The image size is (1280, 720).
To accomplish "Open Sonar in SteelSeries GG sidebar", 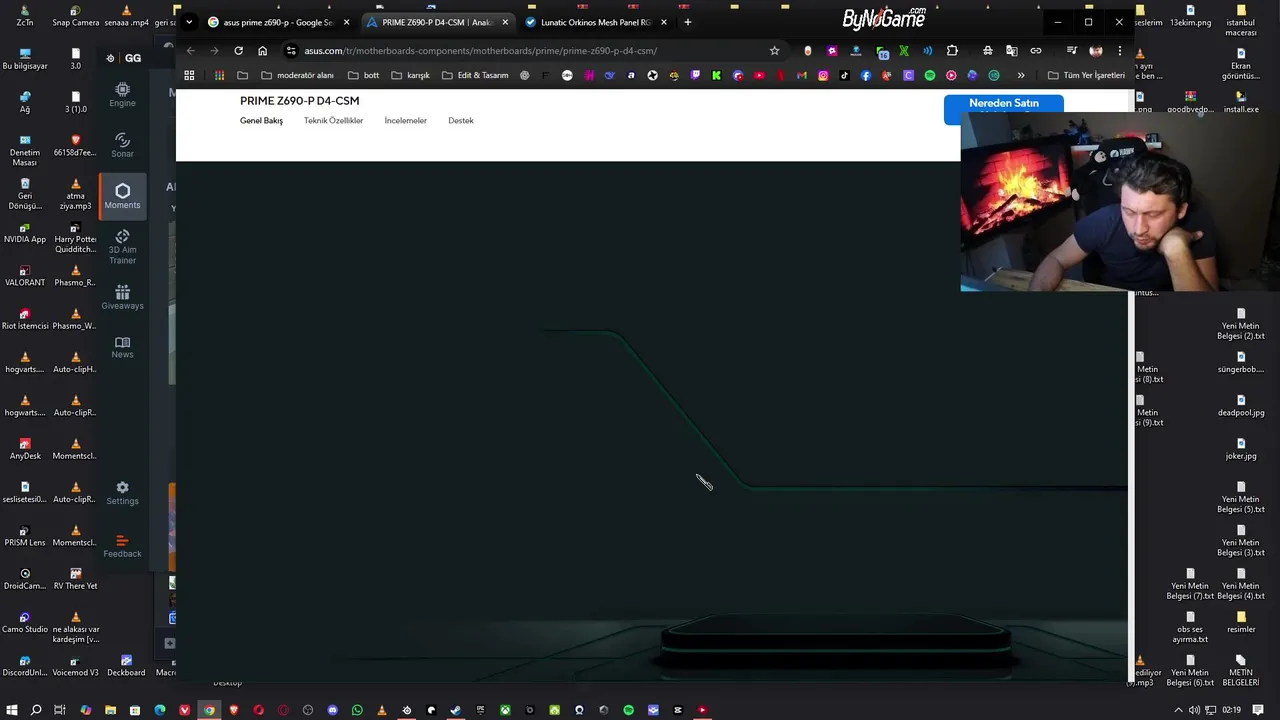I will tap(122, 145).
